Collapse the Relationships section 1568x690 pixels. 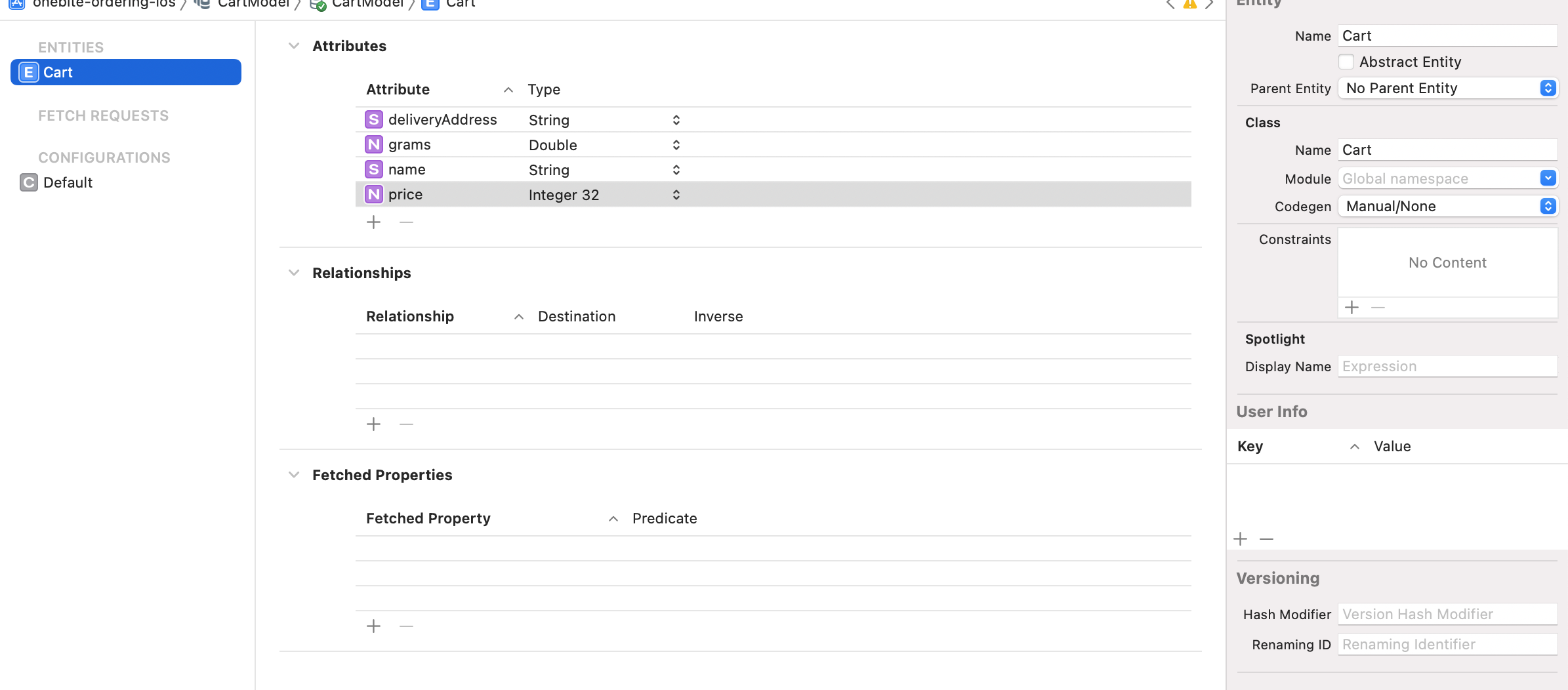point(294,273)
